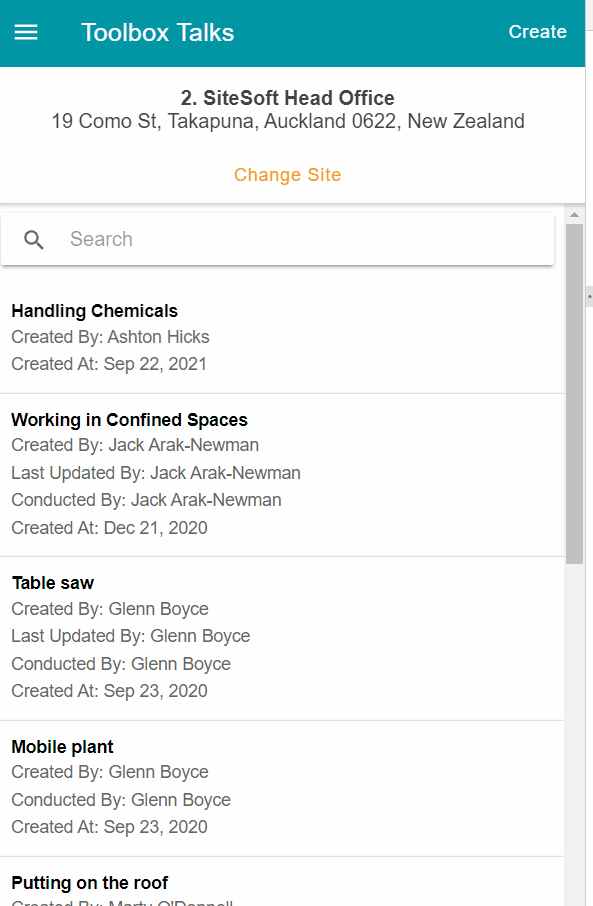This screenshot has height=906, width=593.
Task: Focus the Search input field
Action: point(277,239)
